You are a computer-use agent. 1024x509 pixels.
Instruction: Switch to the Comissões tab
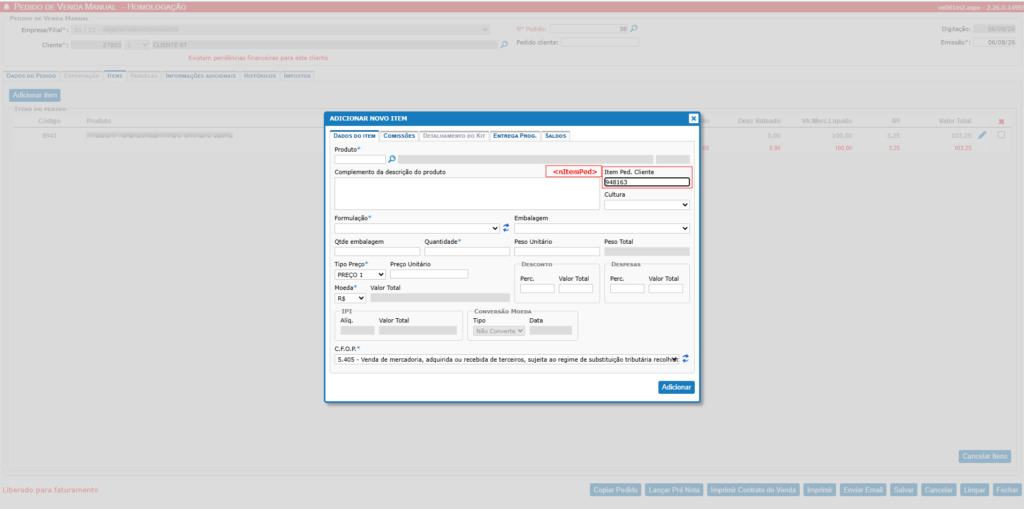(x=399, y=136)
